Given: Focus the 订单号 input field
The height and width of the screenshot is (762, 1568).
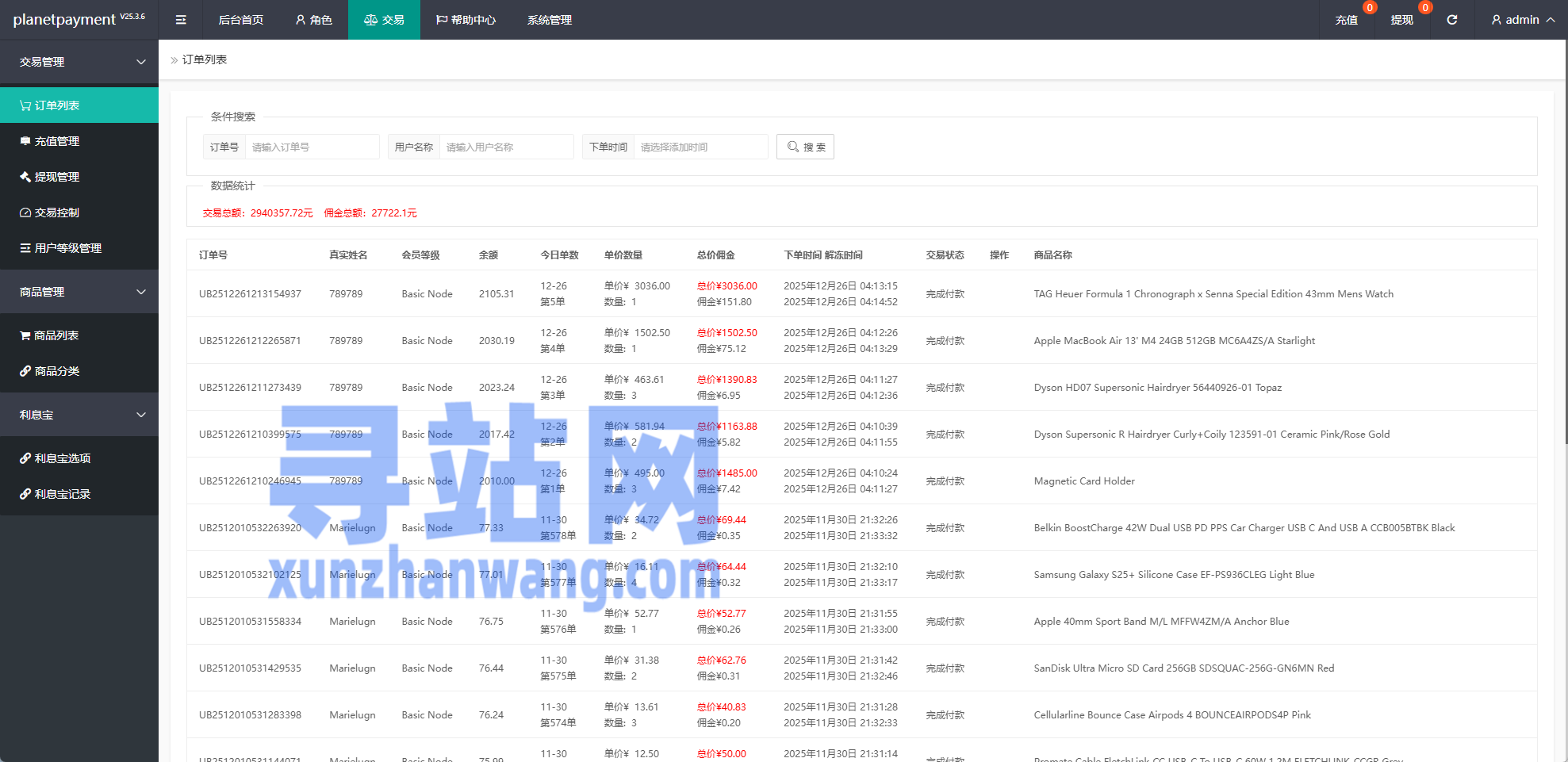Looking at the screenshot, I should (x=312, y=147).
